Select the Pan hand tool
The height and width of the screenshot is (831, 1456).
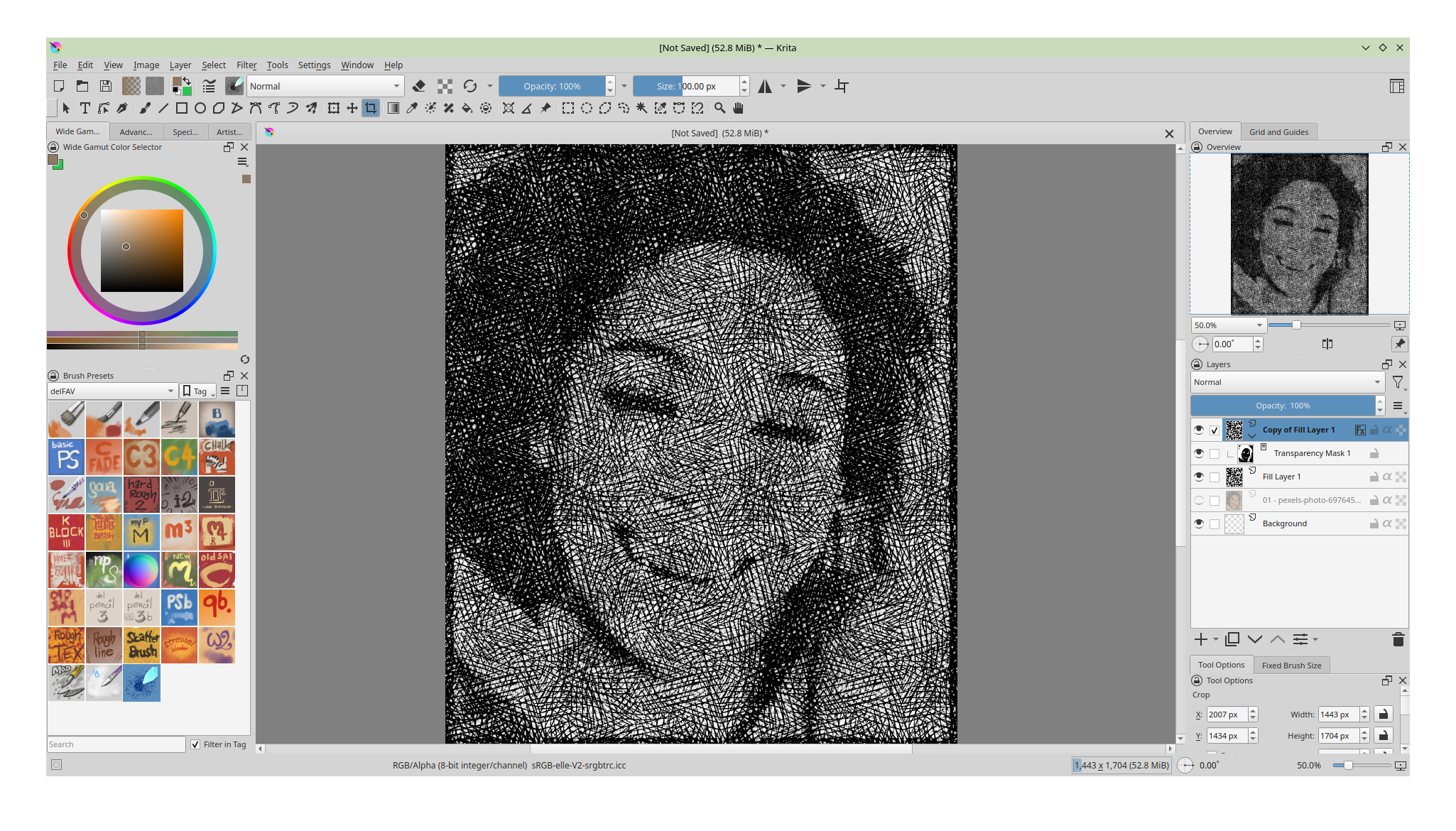(739, 108)
